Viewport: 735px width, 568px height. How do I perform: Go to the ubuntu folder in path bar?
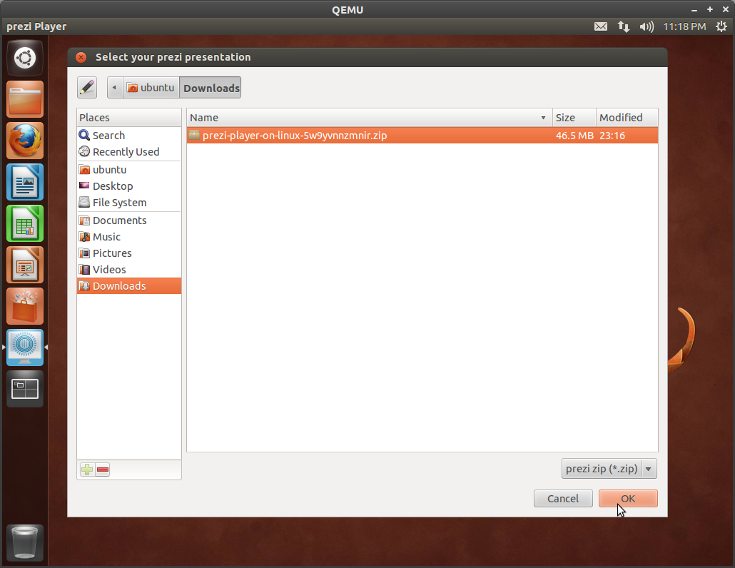[x=151, y=88]
